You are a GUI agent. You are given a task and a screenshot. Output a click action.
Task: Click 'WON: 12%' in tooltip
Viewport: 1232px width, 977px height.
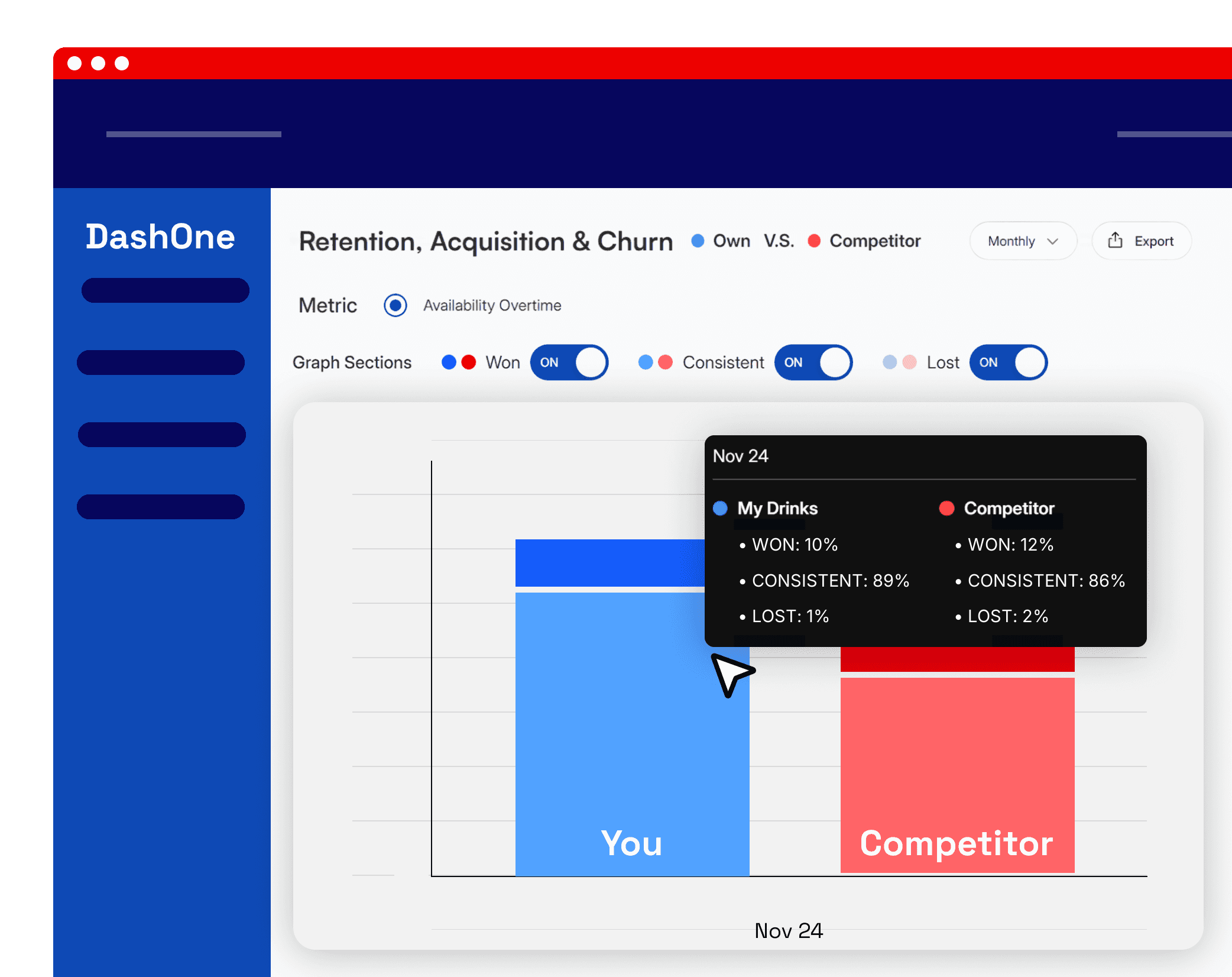[1010, 545]
